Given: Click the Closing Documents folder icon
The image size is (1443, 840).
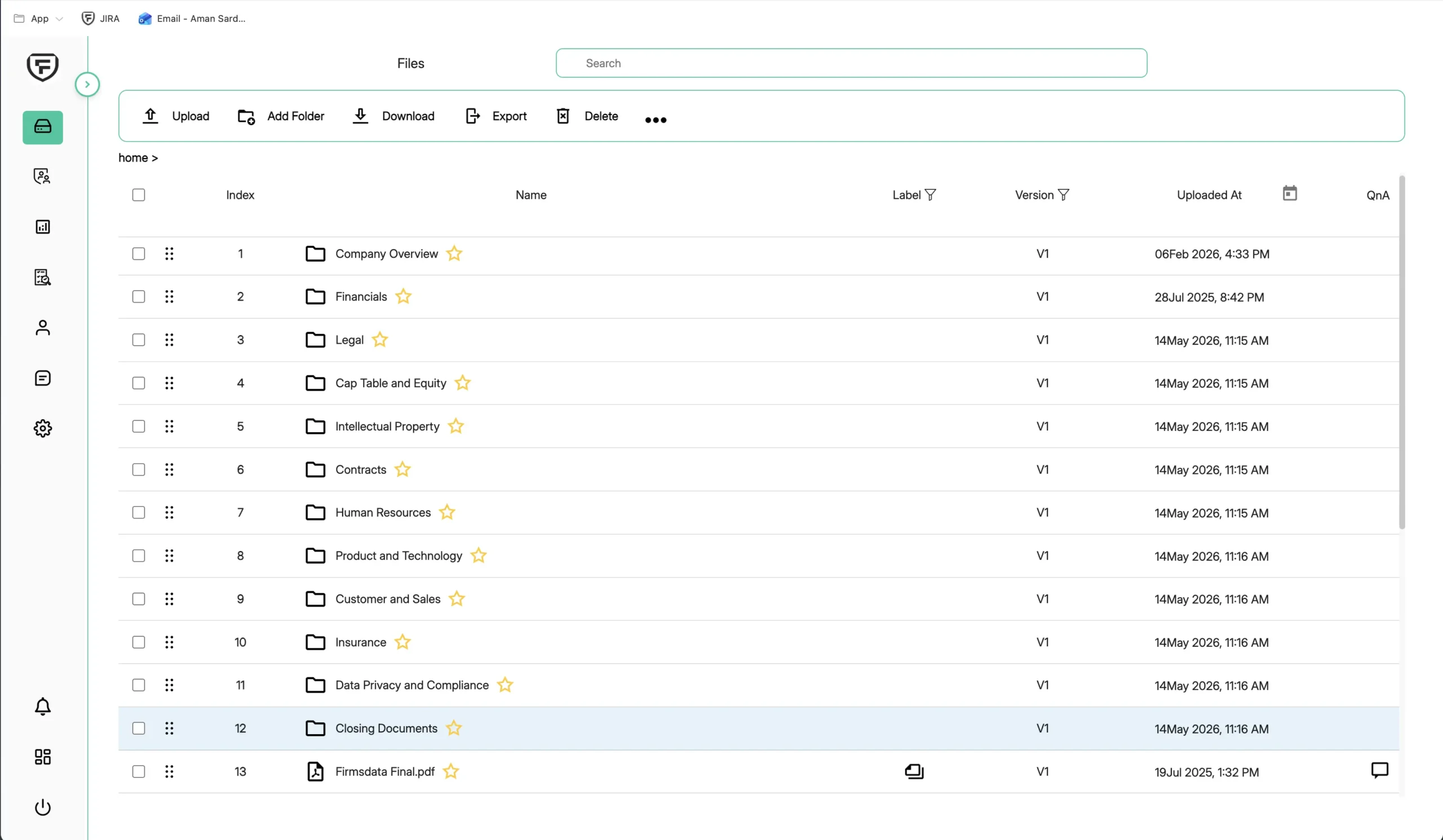Looking at the screenshot, I should coord(315,728).
